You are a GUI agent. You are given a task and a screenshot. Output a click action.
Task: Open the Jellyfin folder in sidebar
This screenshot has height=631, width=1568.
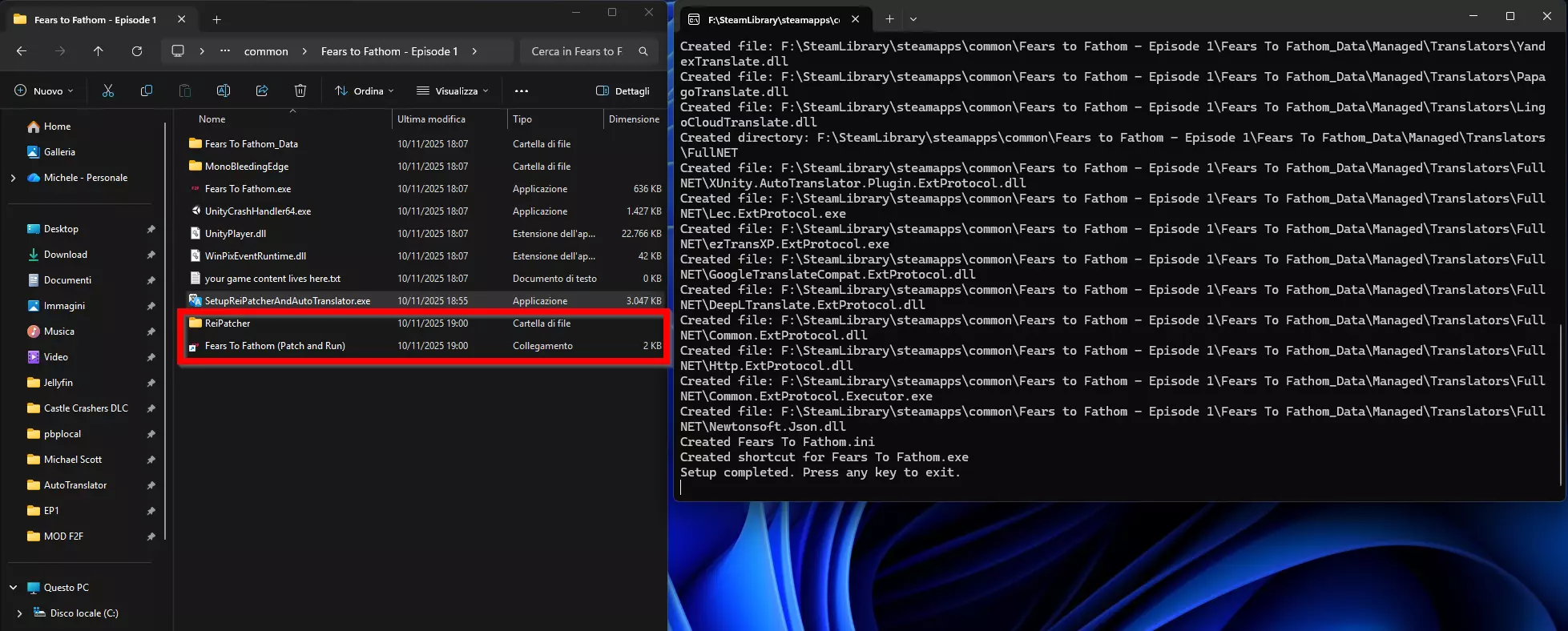[x=58, y=383]
